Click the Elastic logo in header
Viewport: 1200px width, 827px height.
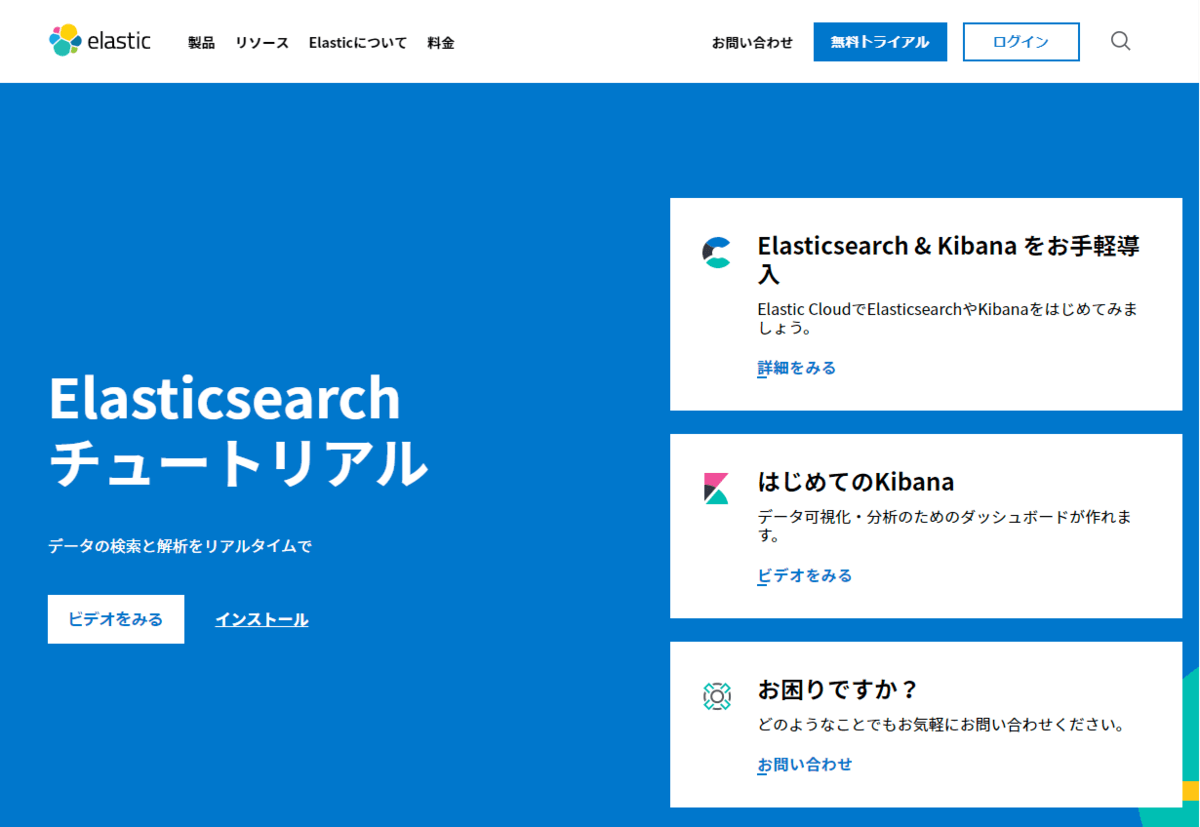(x=100, y=41)
